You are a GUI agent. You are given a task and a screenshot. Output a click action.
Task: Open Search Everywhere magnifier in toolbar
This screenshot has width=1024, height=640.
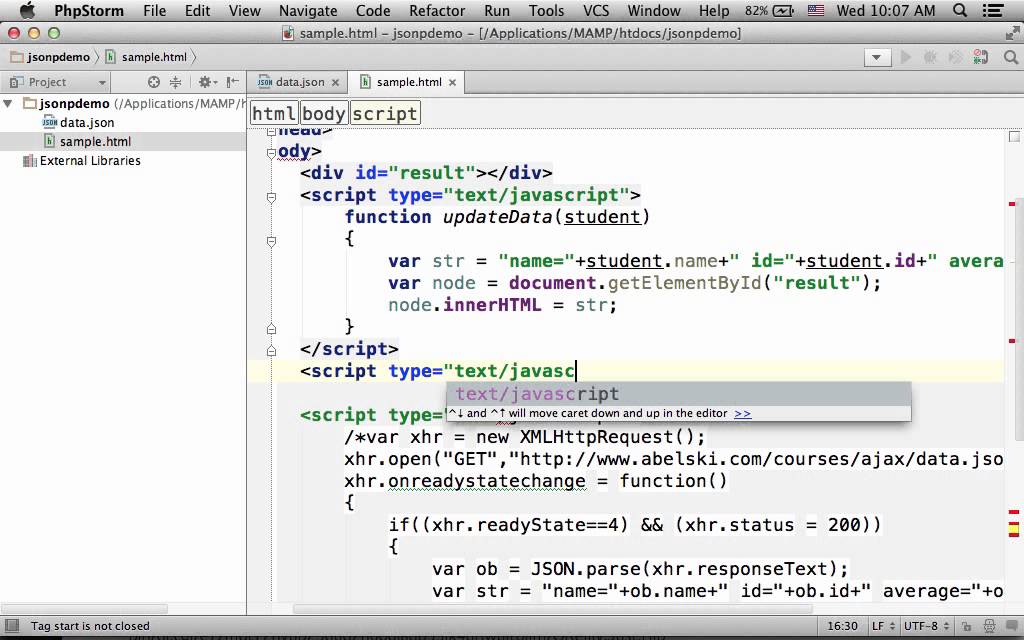coord(1010,57)
